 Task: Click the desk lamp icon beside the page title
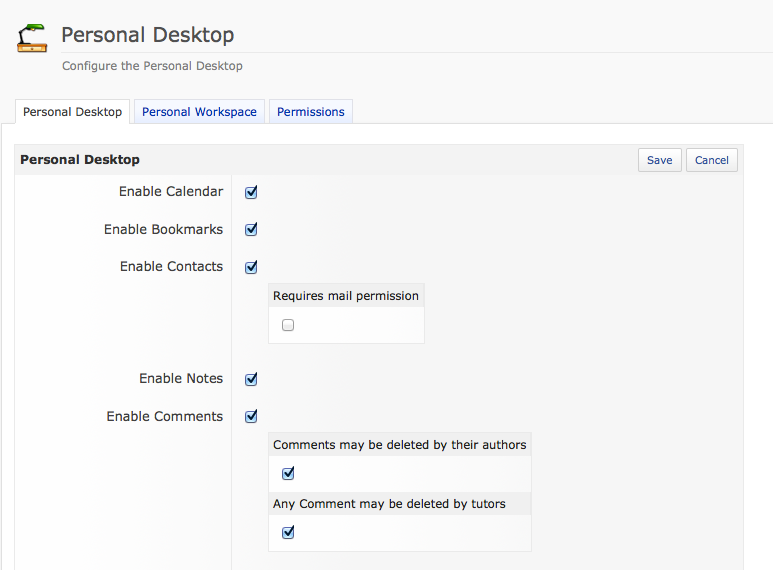[32, 38]
